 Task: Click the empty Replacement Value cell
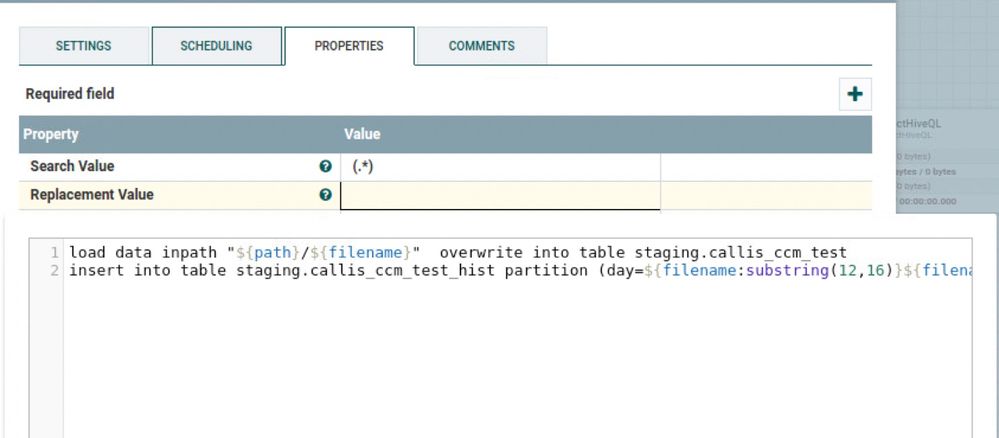[500, 196]
